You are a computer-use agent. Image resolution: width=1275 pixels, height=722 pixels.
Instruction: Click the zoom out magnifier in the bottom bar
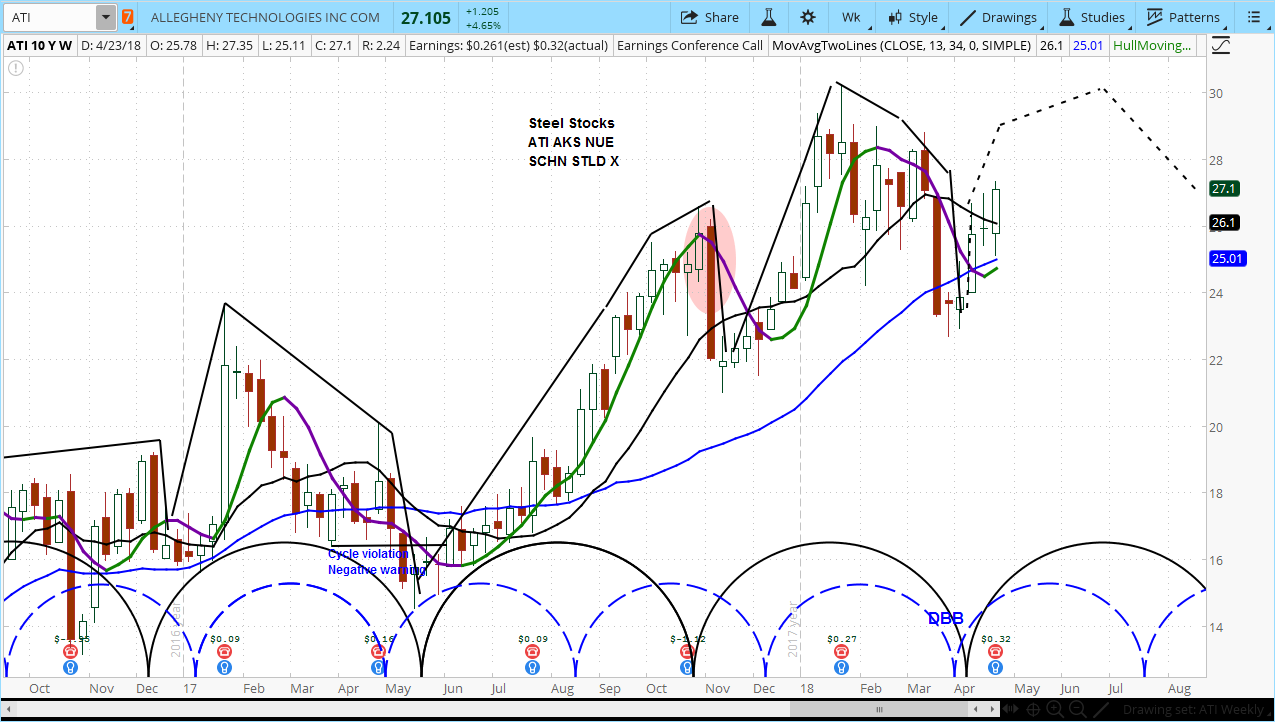coord(1077,709)
